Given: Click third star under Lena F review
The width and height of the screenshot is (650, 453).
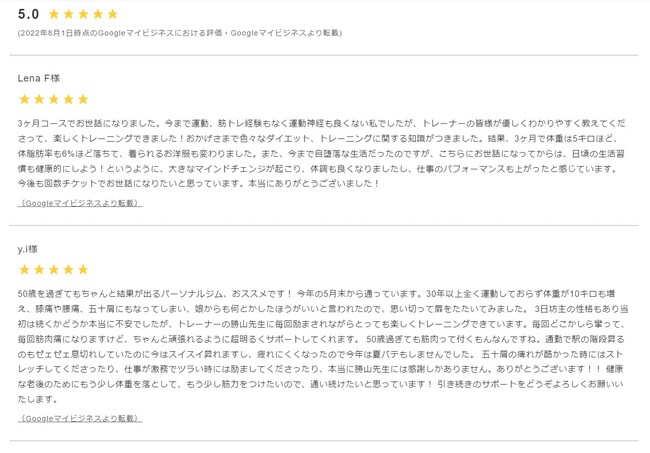Looking at the screenshot, I should click(x=54, y=99).
